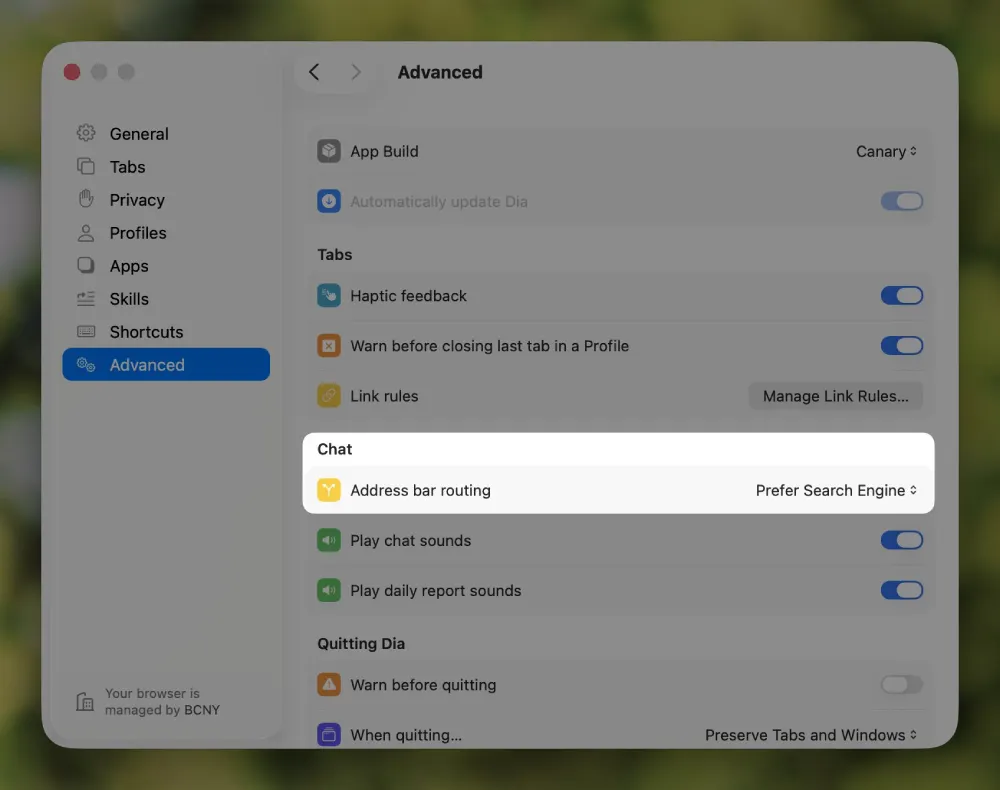
Task: Click the Tabs icon in sidebar
Action: tap(85, 166)
